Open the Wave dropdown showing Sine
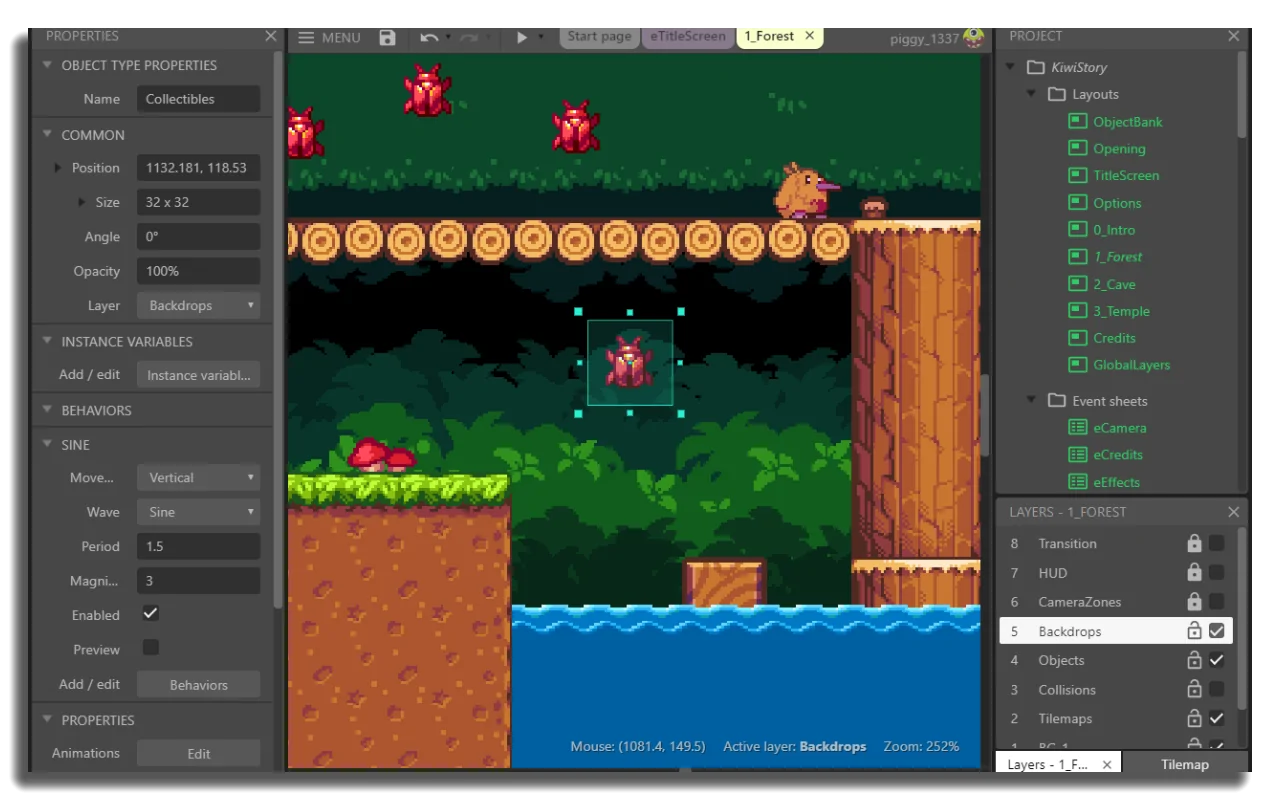The image size is (1280, 800). pos(197,512)
